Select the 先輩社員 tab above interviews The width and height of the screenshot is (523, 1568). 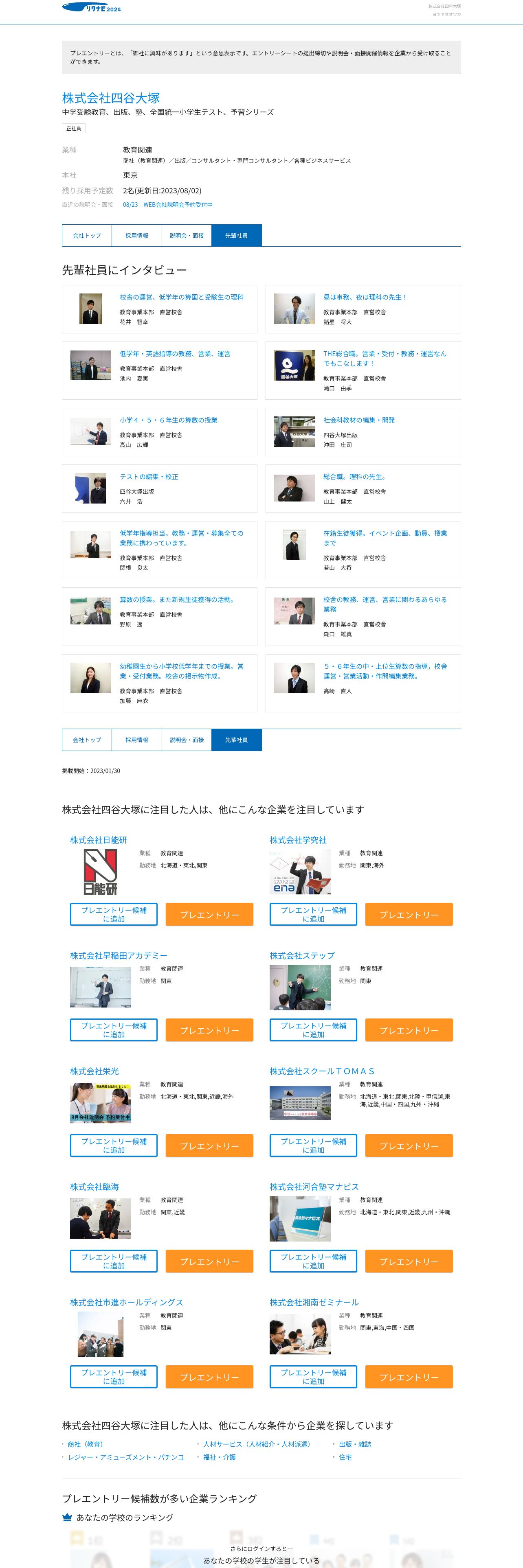click(237, 236)
